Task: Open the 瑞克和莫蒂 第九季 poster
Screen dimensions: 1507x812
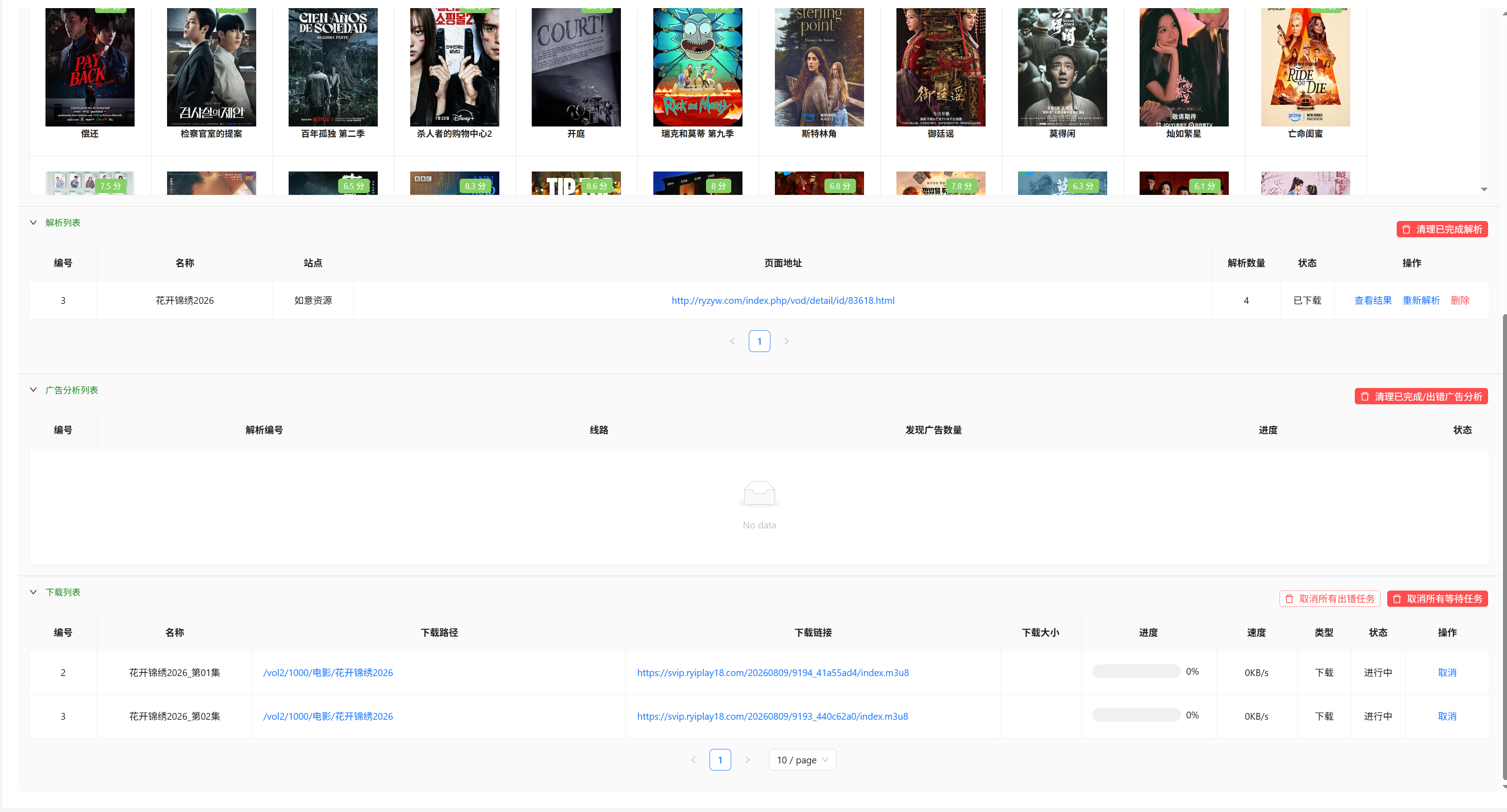Action: 698,67
